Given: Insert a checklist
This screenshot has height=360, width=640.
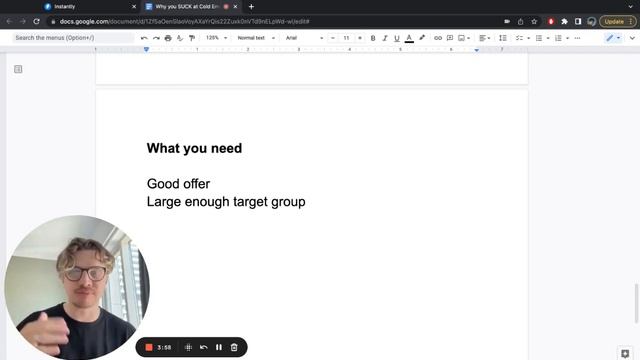Looking at the screenshot, I should click(519, 38).
